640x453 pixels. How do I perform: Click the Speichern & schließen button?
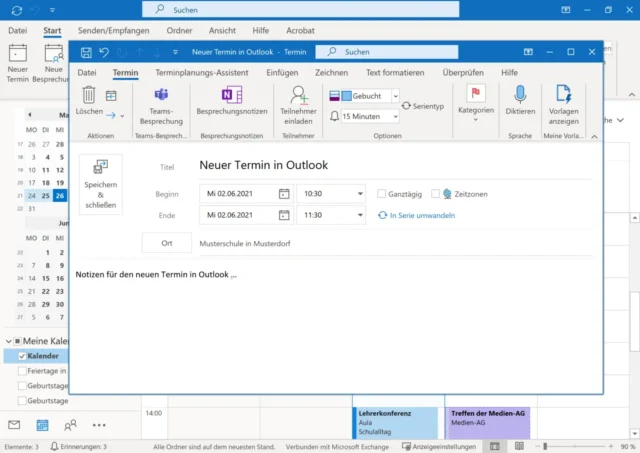(101, 185)
